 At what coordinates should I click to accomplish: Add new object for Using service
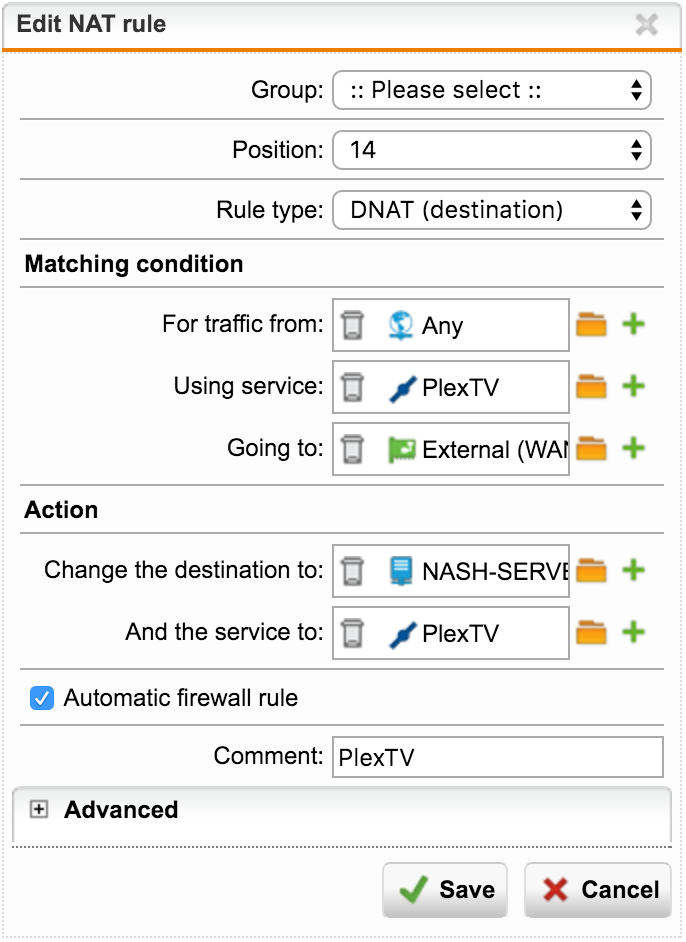click(633, 386)
